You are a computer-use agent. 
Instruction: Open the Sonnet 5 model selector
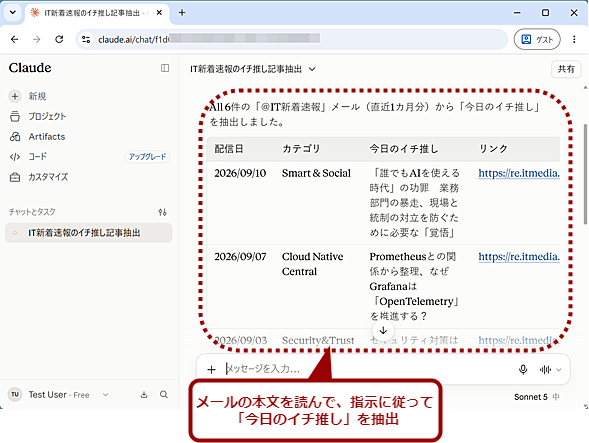[536, 397]
